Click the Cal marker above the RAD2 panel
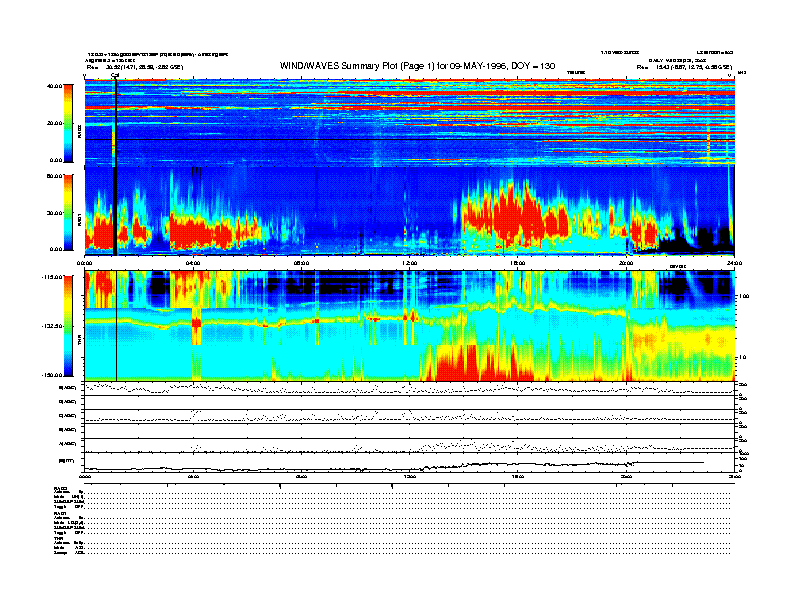 115,76
